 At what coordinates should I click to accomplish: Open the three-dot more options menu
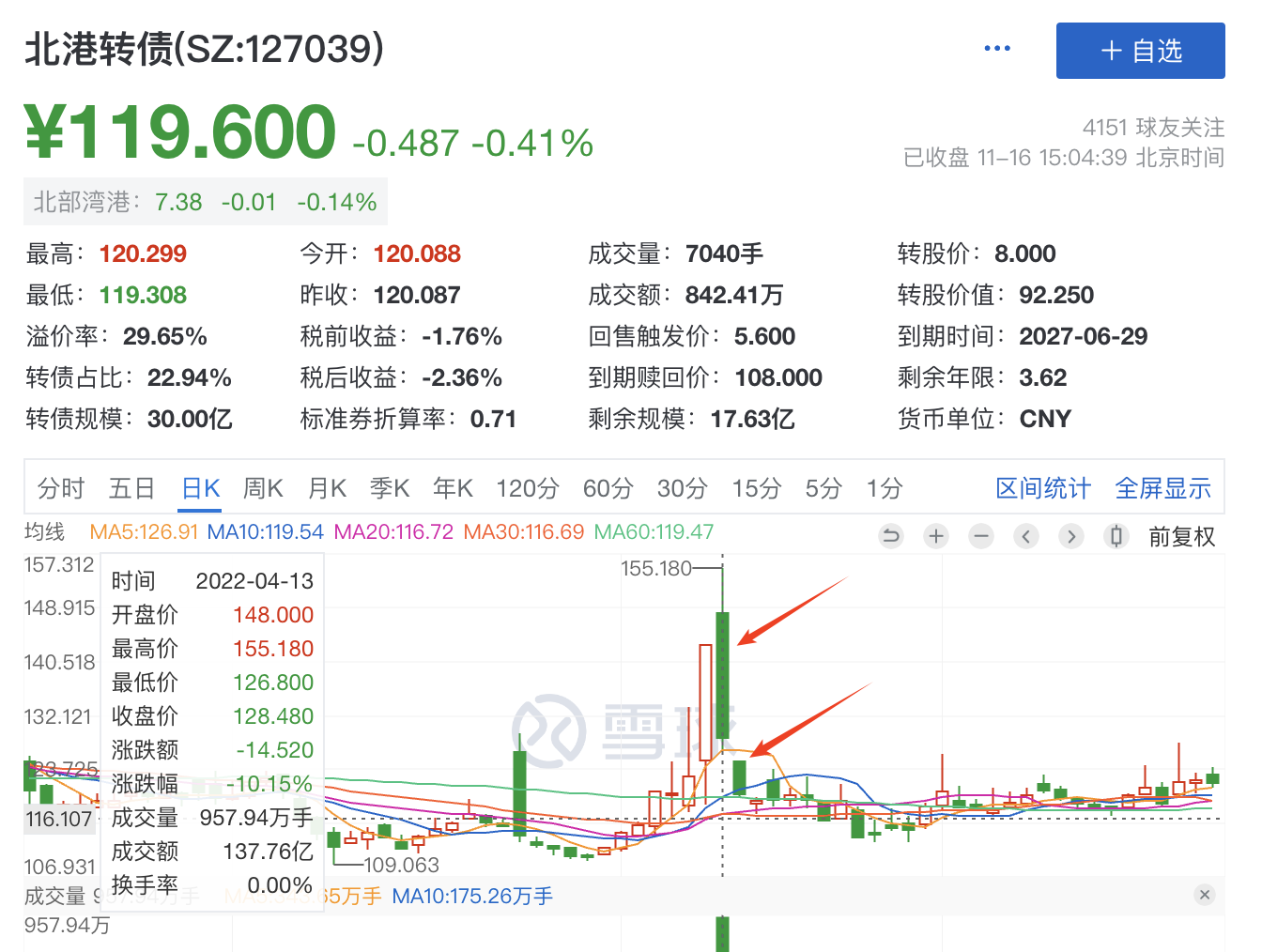(x=997, y=49)
